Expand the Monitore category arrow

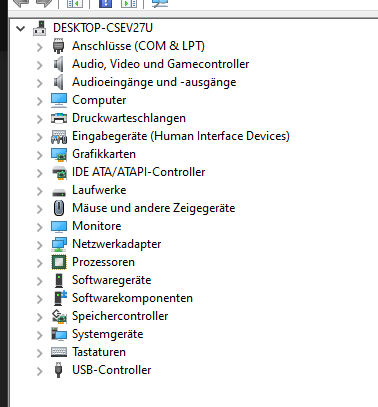click(40, 227)
